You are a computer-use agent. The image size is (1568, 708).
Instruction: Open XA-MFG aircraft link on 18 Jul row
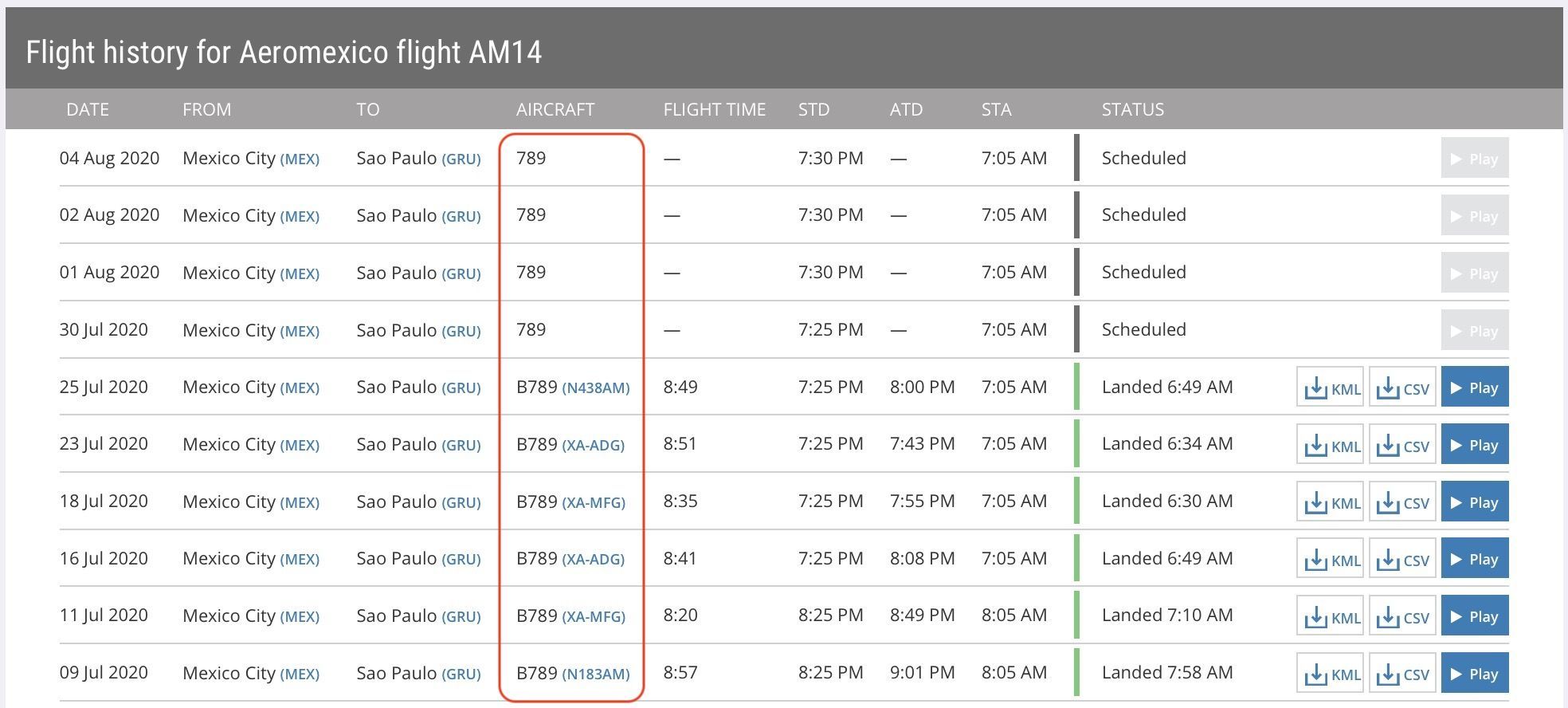(594, 502)
